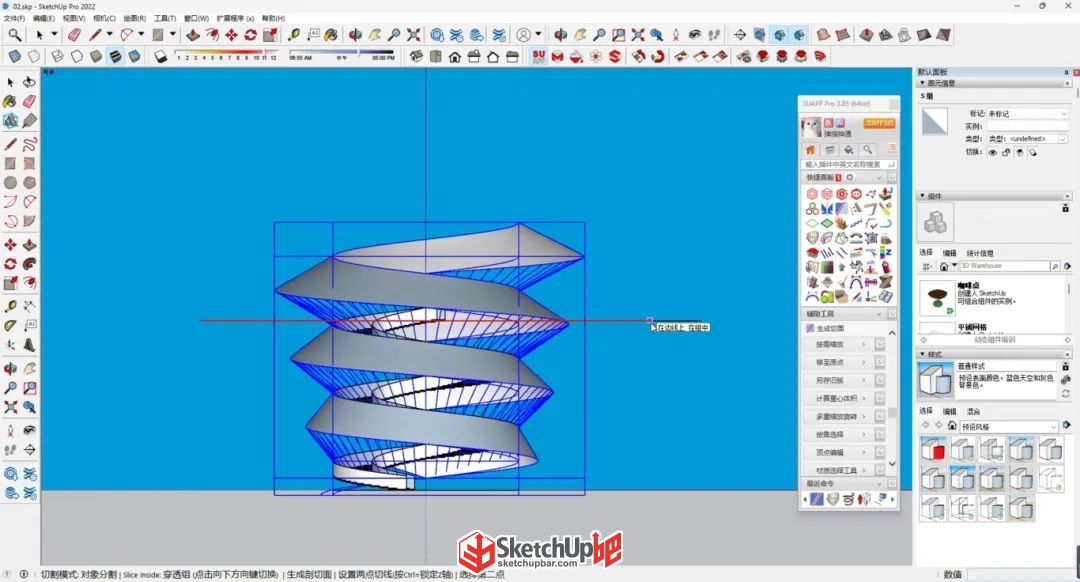Collapse the 辅助工具 section in SUAPP
1080x582 pixels.
click(x=879, y=314)
